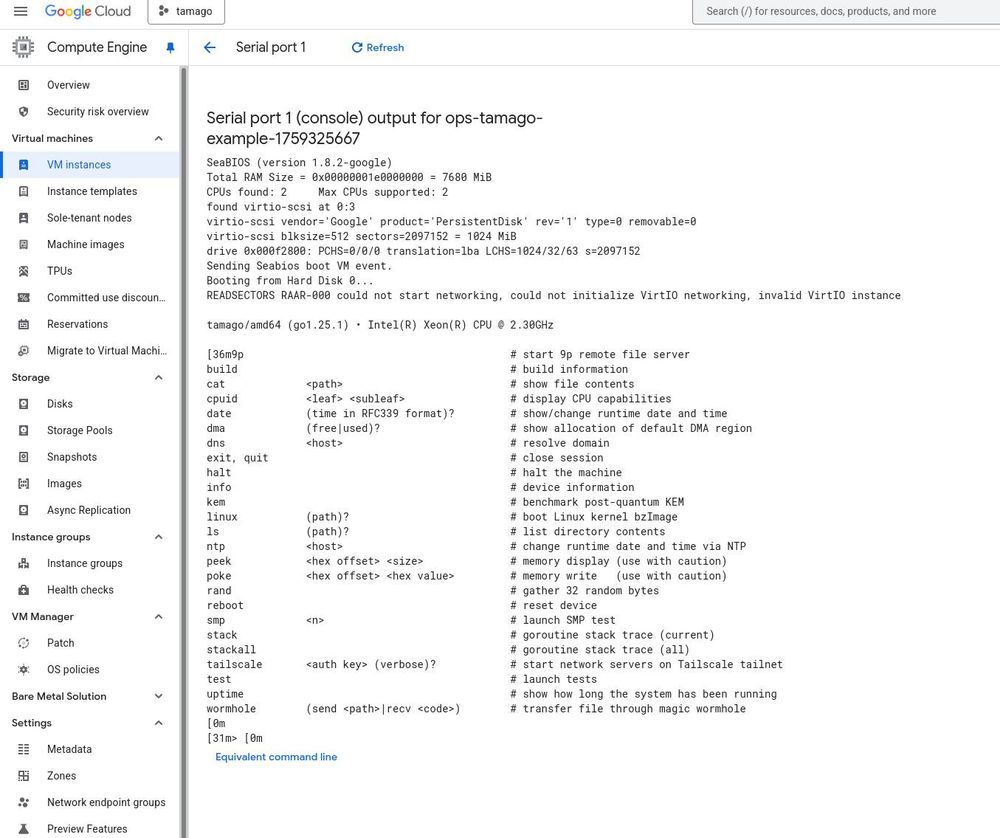
Task: Click the OS policies gear icon
Action: (24, 670)
